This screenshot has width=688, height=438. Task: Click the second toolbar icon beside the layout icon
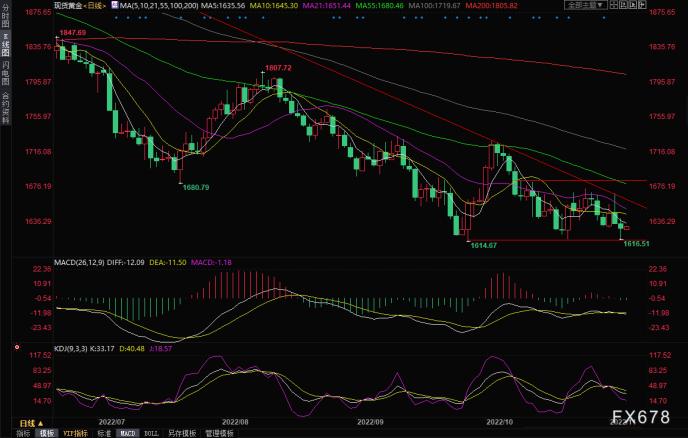(624, 5)
